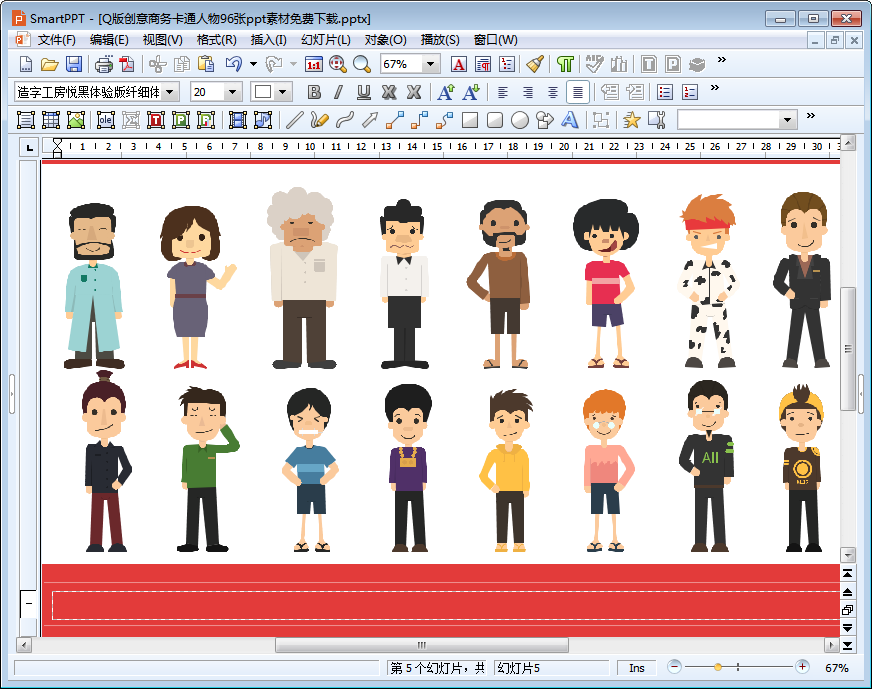Expand hidden formatting toolbar items

[715, 88]
